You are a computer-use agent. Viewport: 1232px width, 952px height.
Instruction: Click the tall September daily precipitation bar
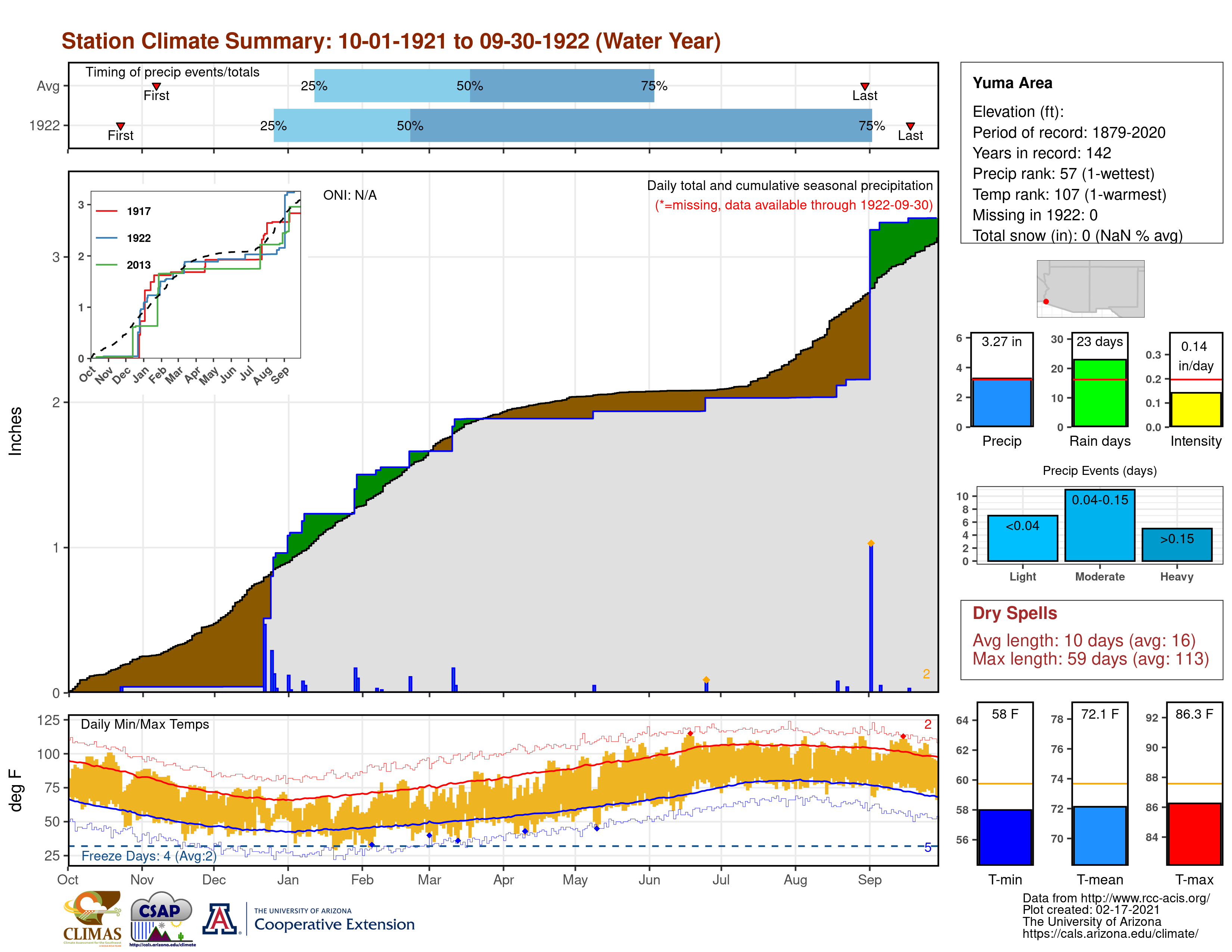pyautogui.click(x=871, y=619)
